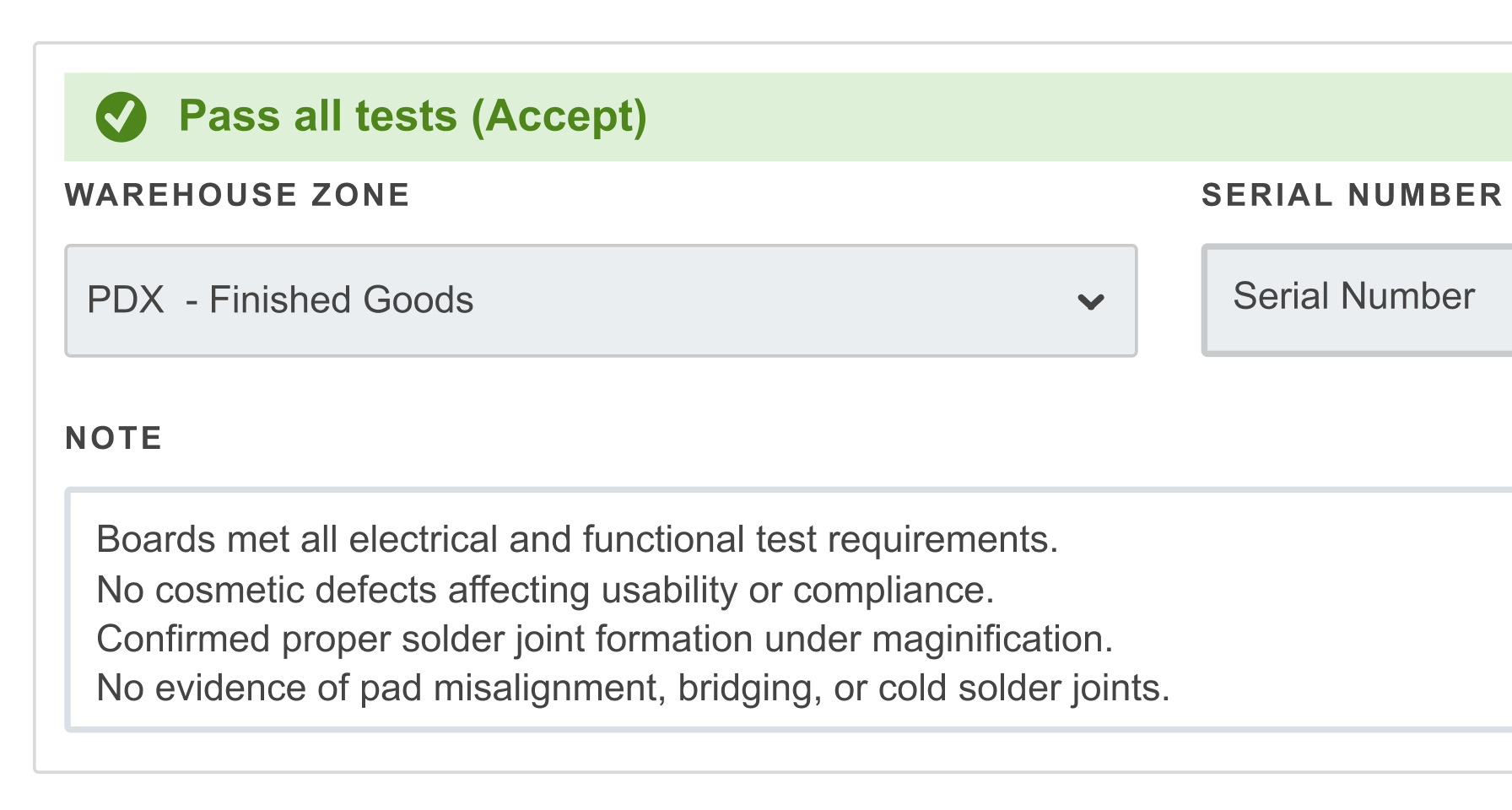Open the Warehouse Zone dropdown
The image size is (1512, 810).
pyautogui.click(x=601, y=300)
